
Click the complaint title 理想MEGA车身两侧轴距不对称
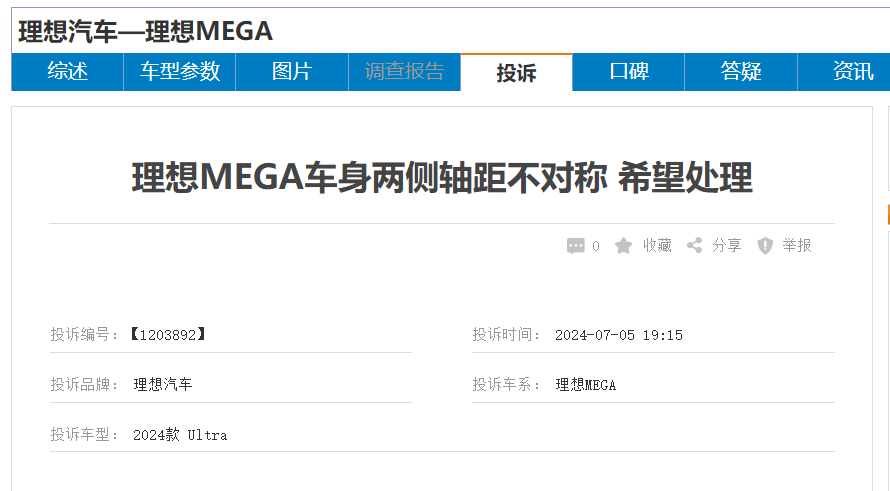click(370, 177)
